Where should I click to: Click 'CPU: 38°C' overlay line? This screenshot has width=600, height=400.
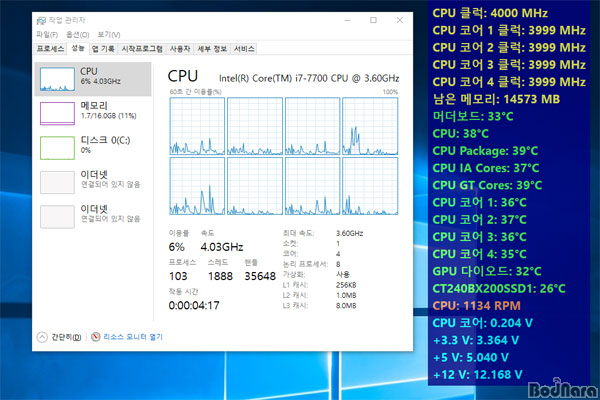461,134
